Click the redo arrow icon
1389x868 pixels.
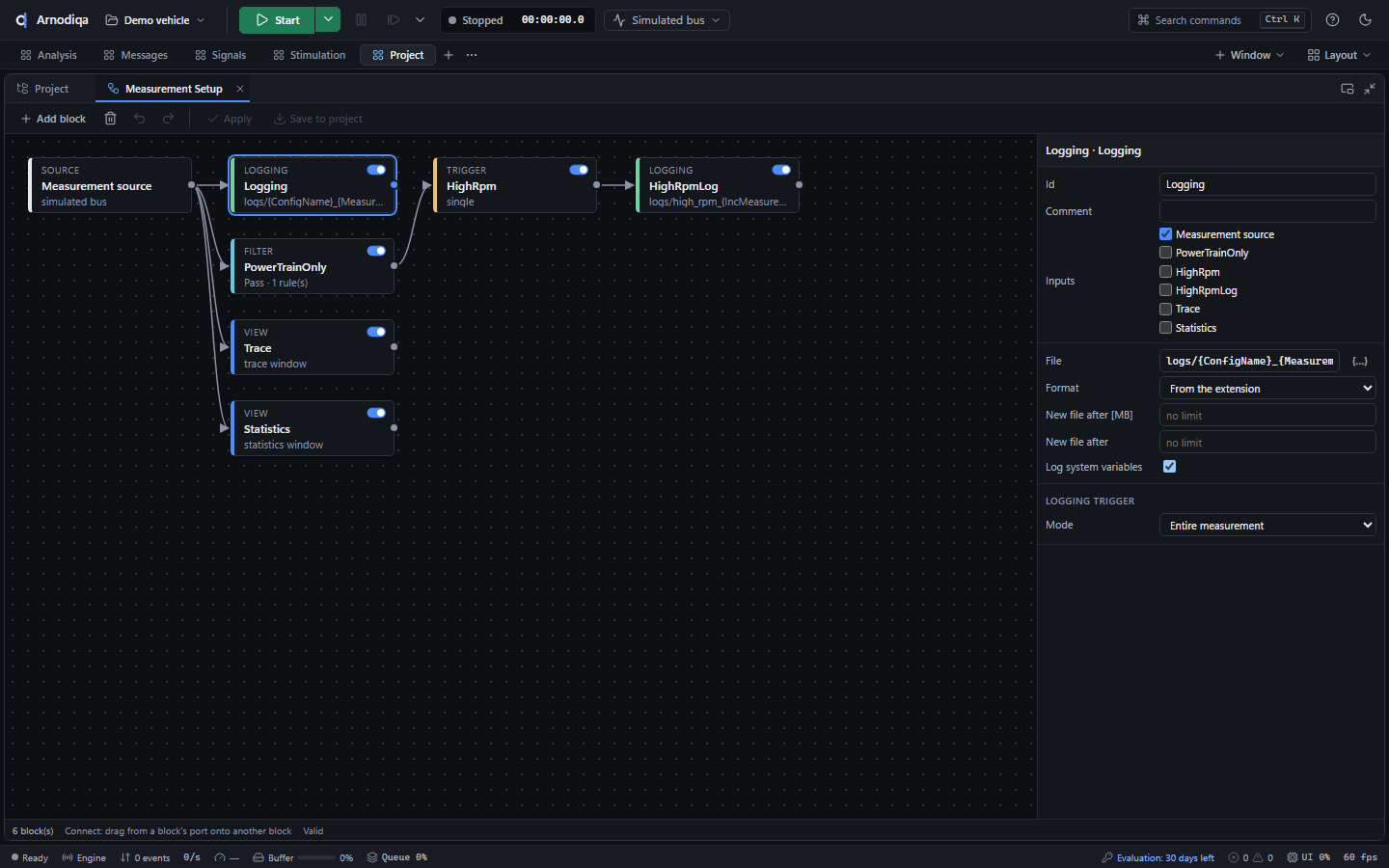(x=168, y=119)
